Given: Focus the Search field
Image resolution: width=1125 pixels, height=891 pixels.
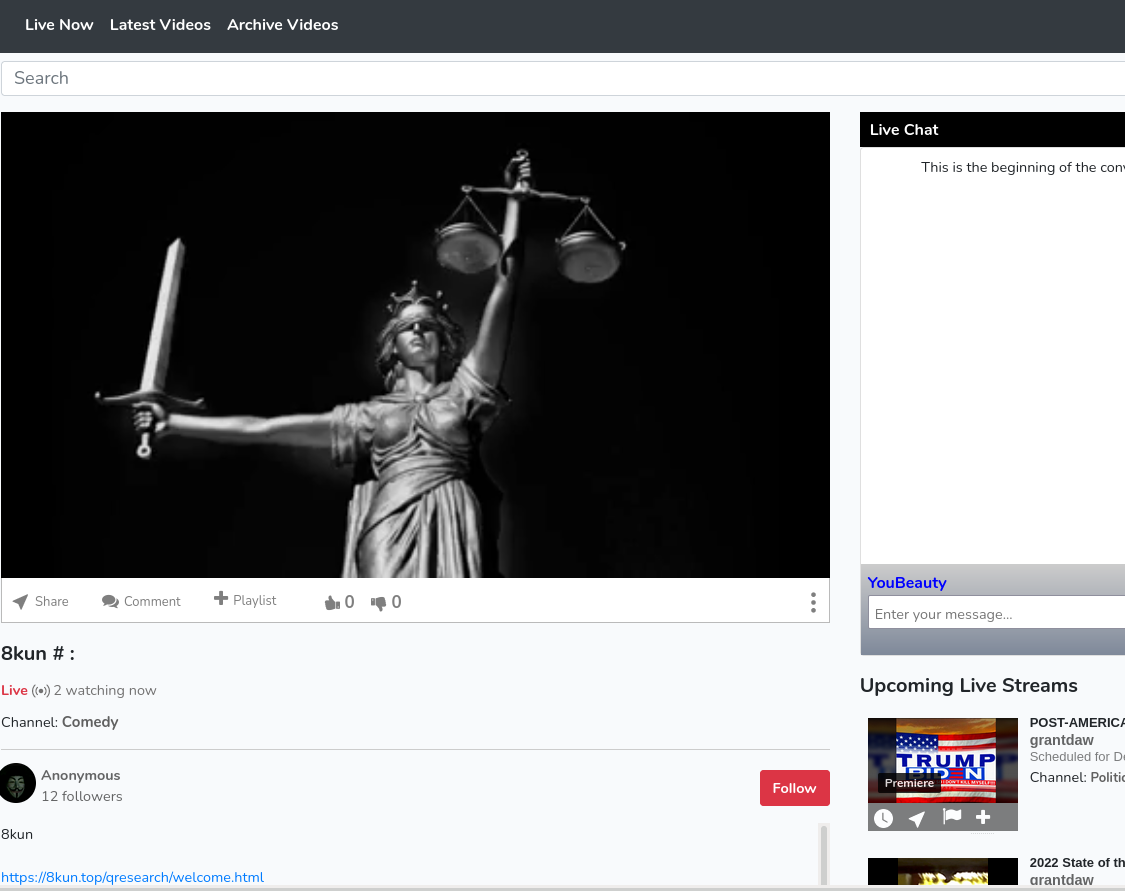Looking at the screenshot, I should pos(563,78).
